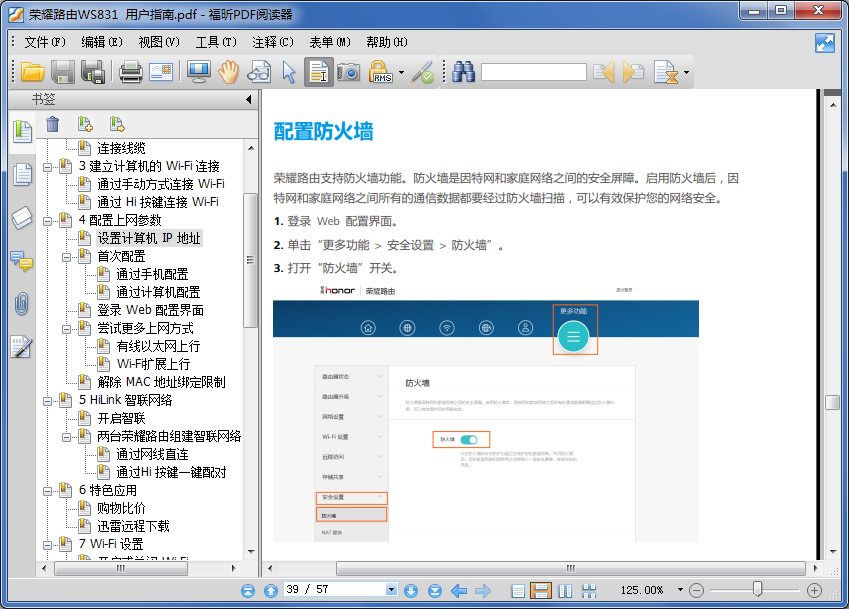
Task: Print the document with printer icon
Action: click(130, 72)
